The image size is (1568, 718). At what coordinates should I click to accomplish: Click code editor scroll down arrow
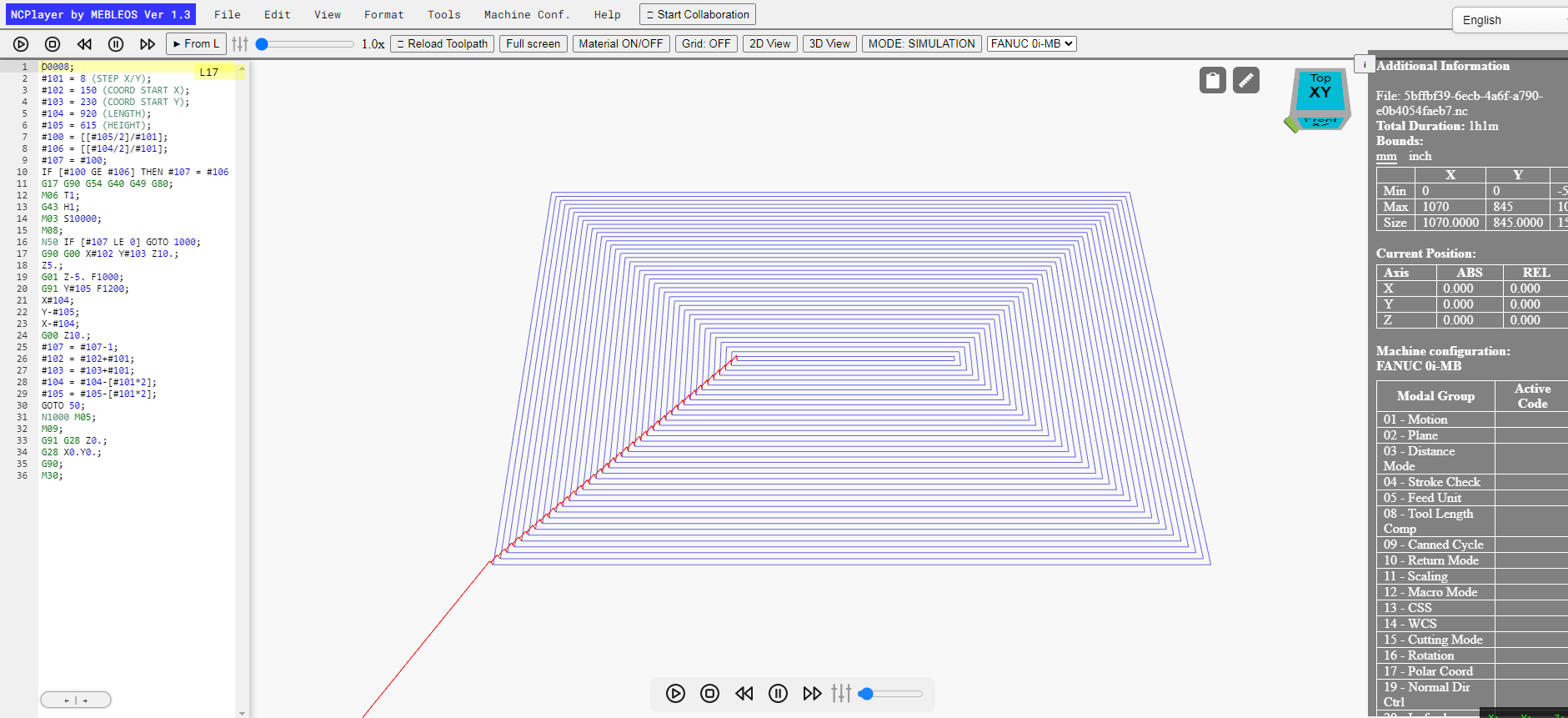242,713
